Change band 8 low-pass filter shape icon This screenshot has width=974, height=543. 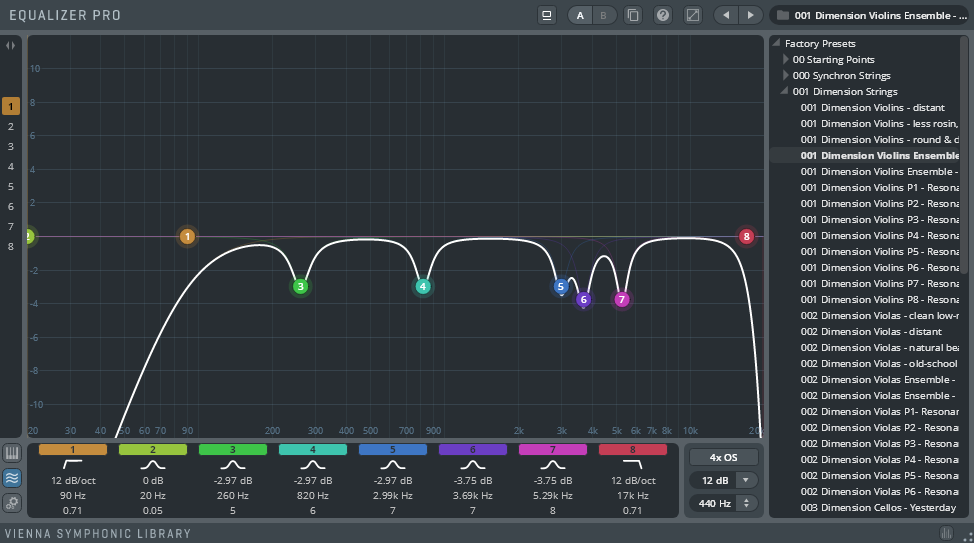tap(632, 464)
